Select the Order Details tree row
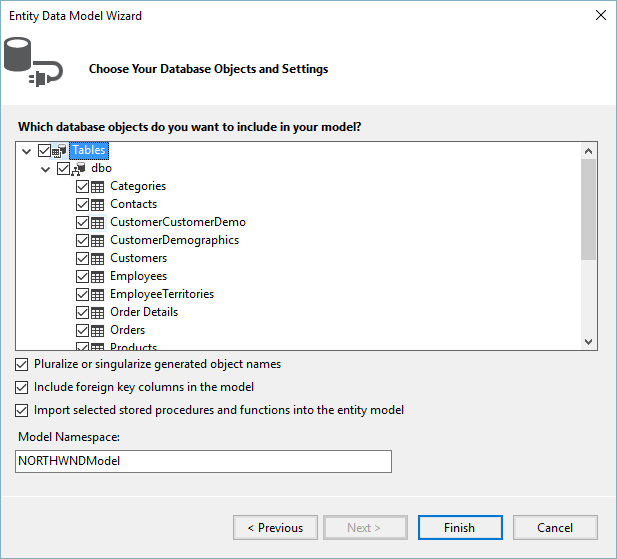Image resolution: width=617 pixels, height=559 pixels. tap(144, 312)
